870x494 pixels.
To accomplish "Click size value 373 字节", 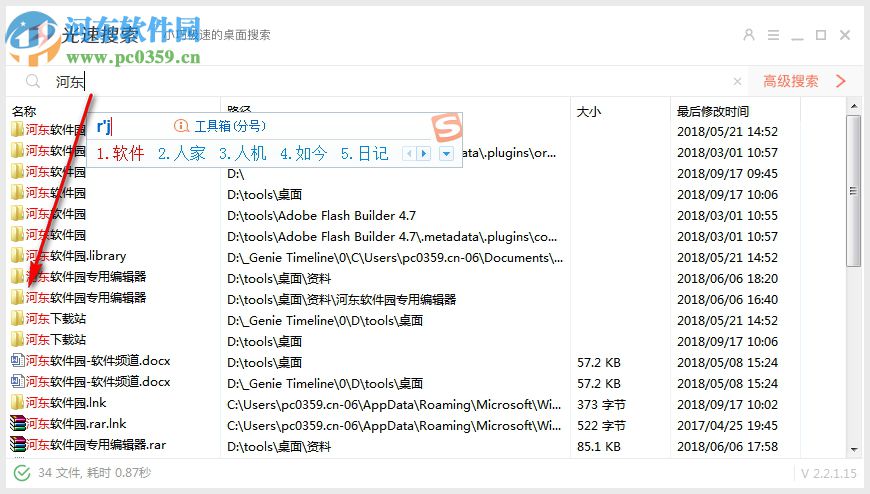I will pos(601,405).
